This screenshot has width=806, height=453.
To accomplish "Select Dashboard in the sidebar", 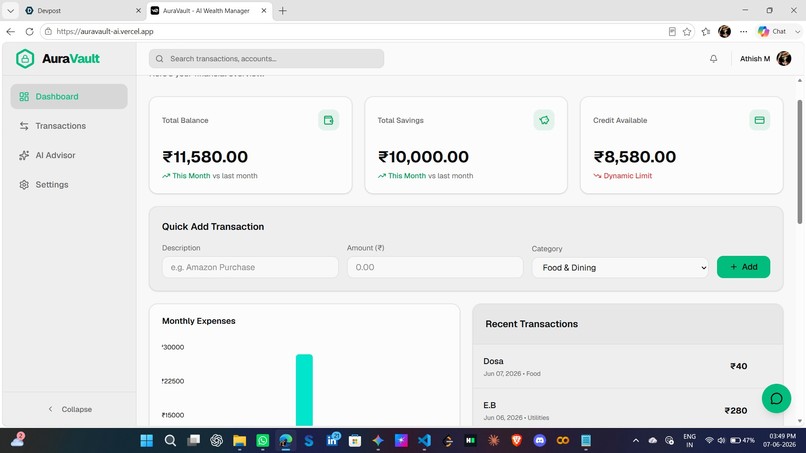I will coord(69,96).
